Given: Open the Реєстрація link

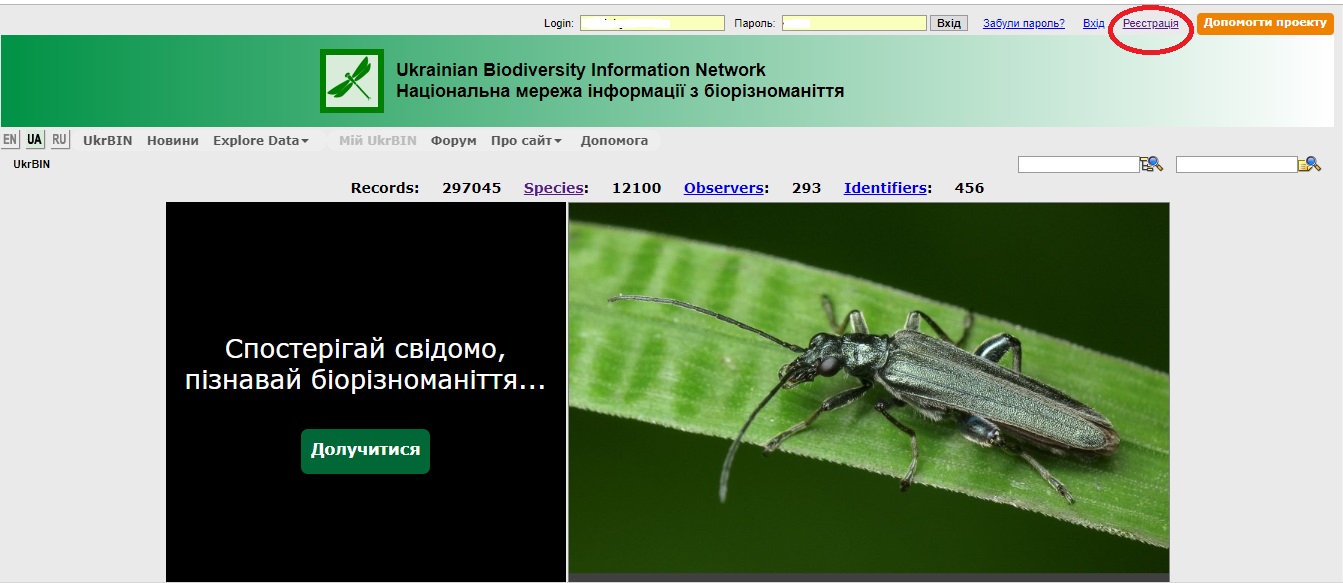Looking at the screenshot, I should (1151, 23).
